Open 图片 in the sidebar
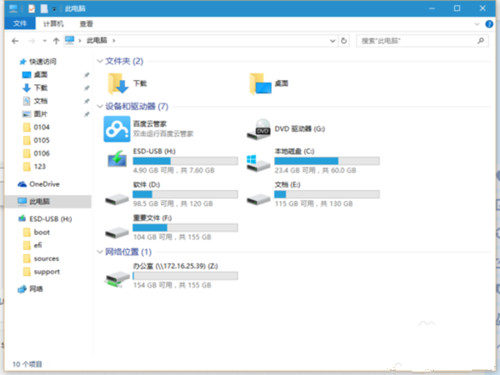 (x=41, y=114)
